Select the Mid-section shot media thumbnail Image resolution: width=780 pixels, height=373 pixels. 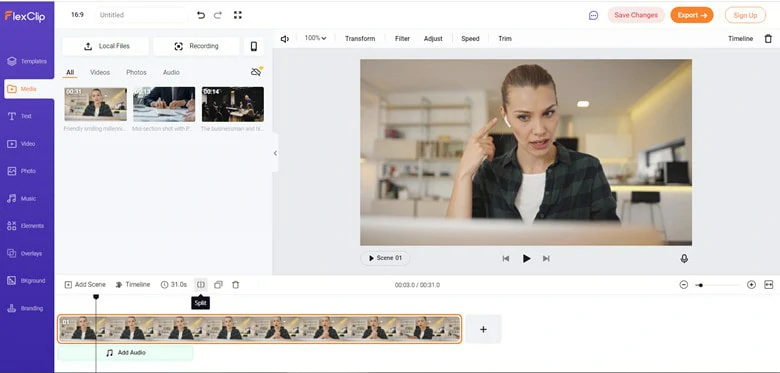click(x=164, y=104)
